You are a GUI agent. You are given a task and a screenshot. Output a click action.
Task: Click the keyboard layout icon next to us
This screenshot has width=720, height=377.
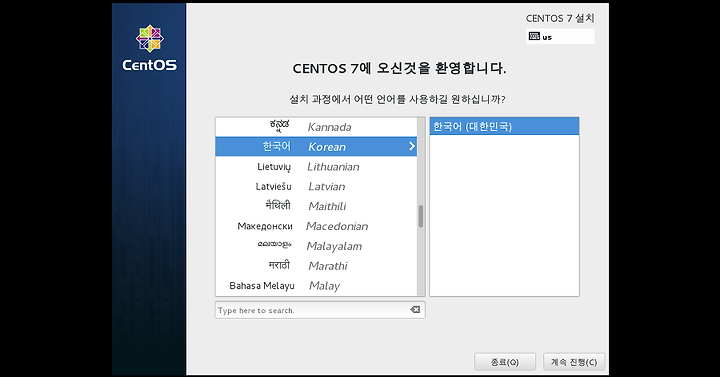534,36
